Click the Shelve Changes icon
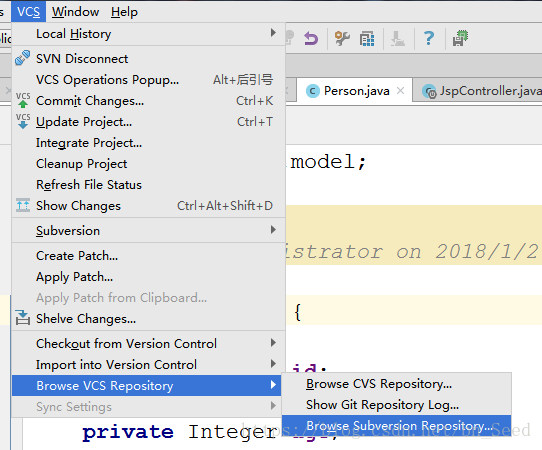The height and width of the screenshot is (450, 542). point(23,318)
